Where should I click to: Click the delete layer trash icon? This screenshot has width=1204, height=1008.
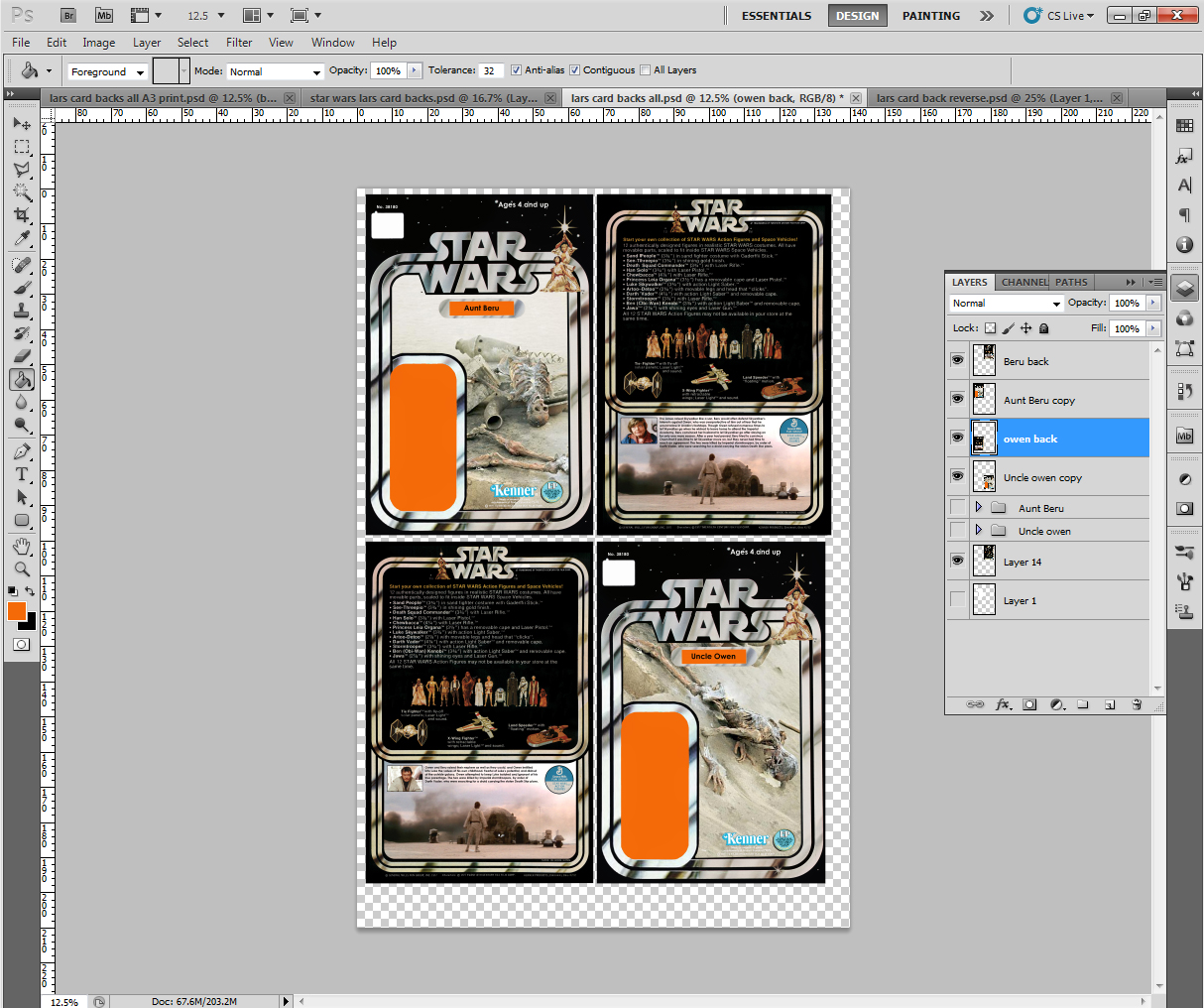(1137, 704)
